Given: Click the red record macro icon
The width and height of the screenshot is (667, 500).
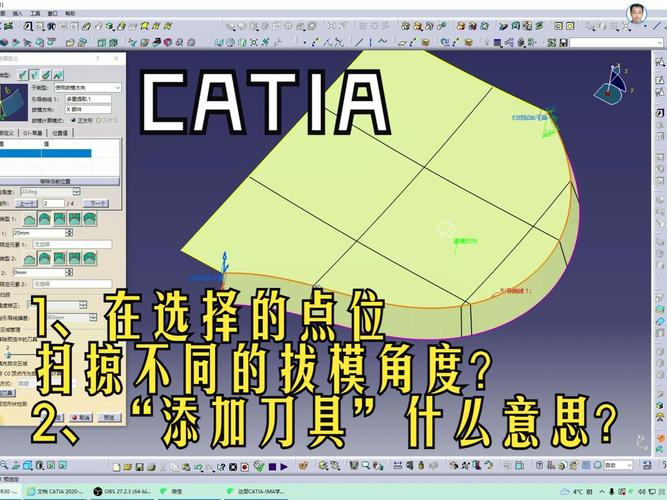Looking at the screenshot, I should click(244, 467).
